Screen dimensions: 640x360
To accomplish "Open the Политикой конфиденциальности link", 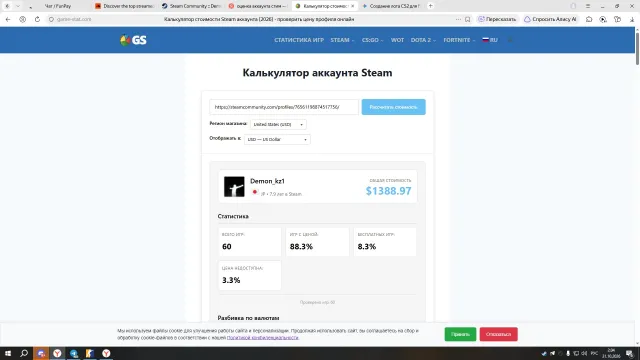I will pos(262,338).
